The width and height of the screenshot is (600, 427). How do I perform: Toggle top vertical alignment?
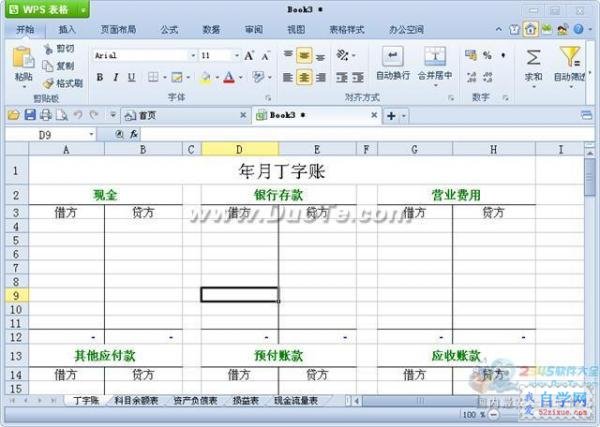[x=288, y=55]
